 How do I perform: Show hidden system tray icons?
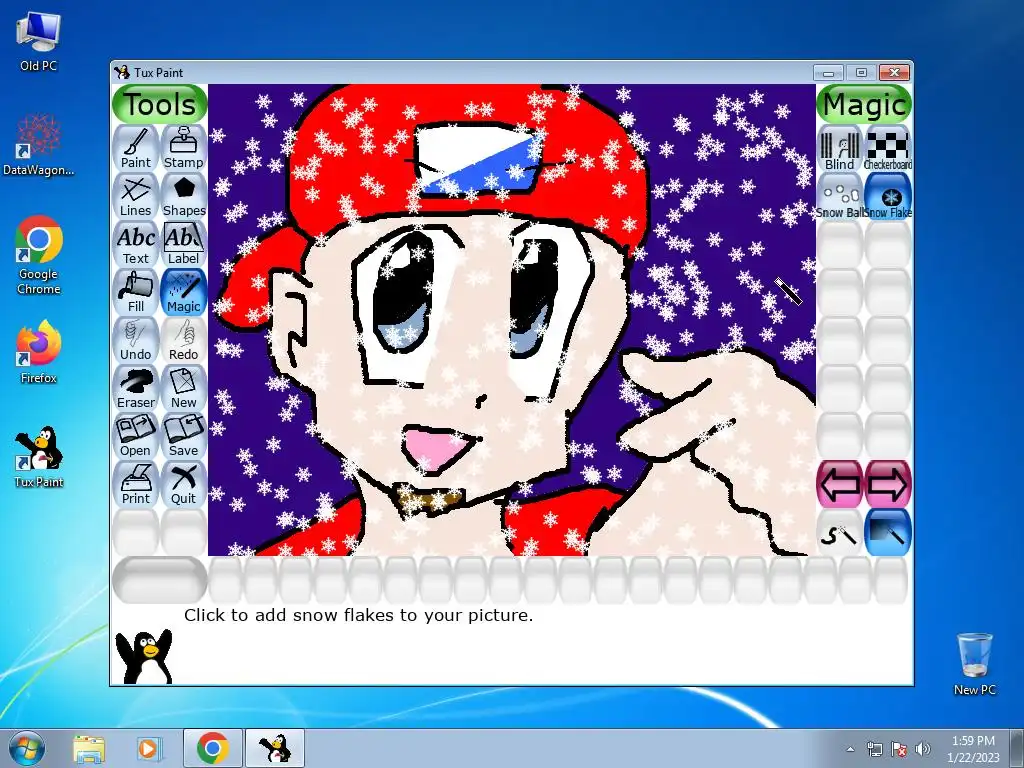click(x=850, y=749)
